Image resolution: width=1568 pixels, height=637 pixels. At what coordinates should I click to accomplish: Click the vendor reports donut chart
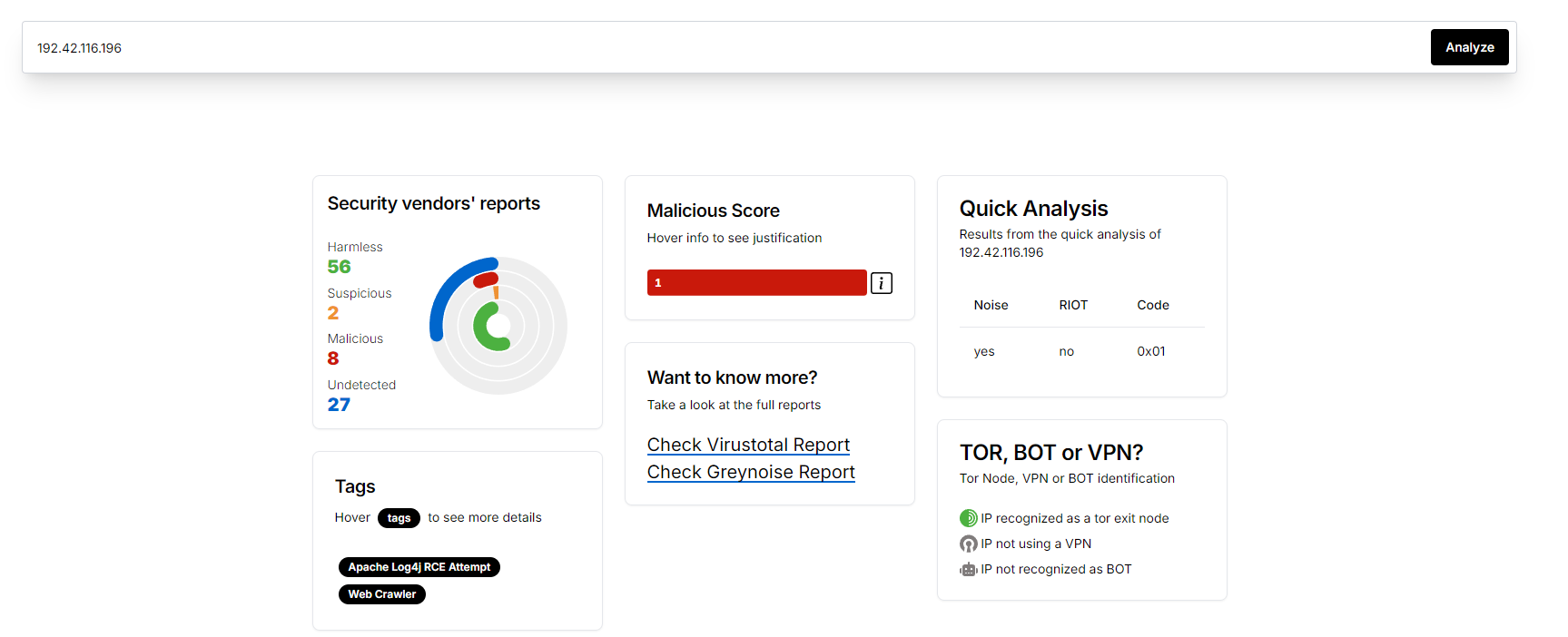point(498,326)
